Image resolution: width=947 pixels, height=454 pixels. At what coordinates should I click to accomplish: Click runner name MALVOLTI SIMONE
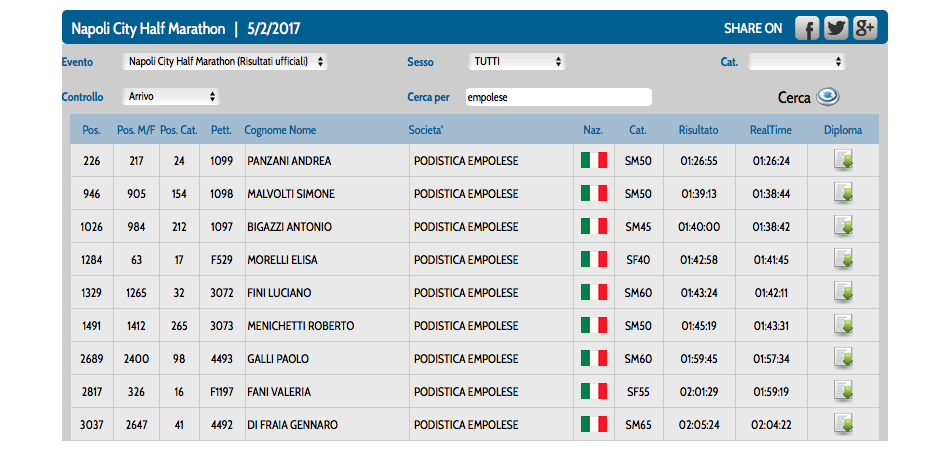click(x=291, y=194)
